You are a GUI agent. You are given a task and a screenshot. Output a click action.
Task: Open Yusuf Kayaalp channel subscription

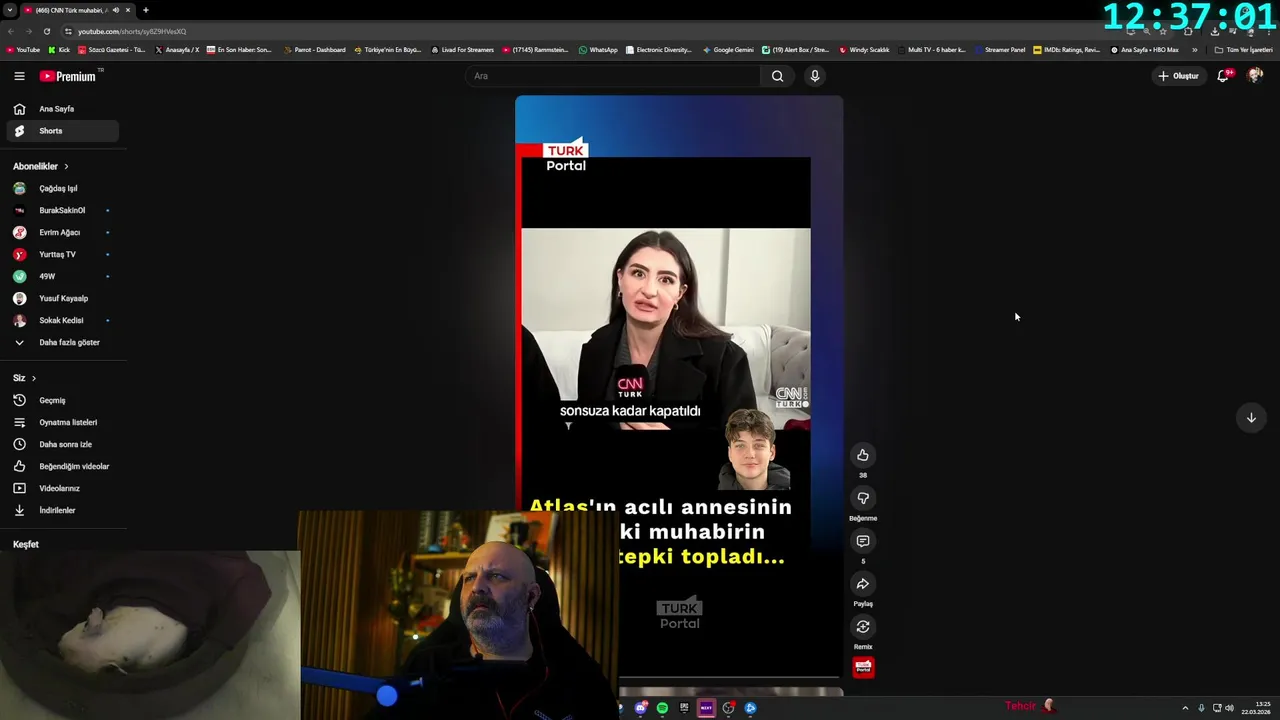(x=63, y=298)
